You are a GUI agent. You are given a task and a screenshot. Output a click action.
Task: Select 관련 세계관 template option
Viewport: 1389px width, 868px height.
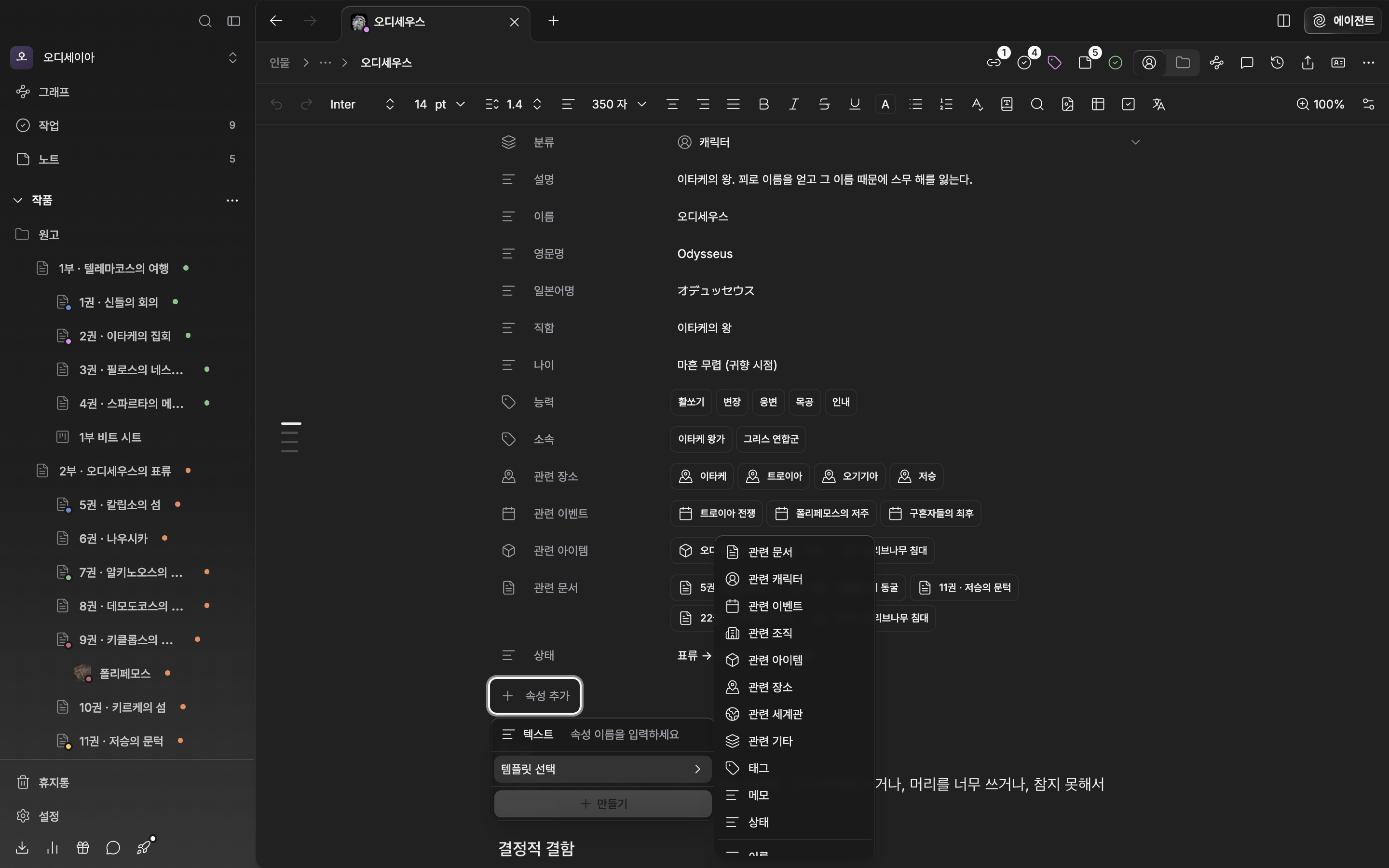[x=794, y=714]
